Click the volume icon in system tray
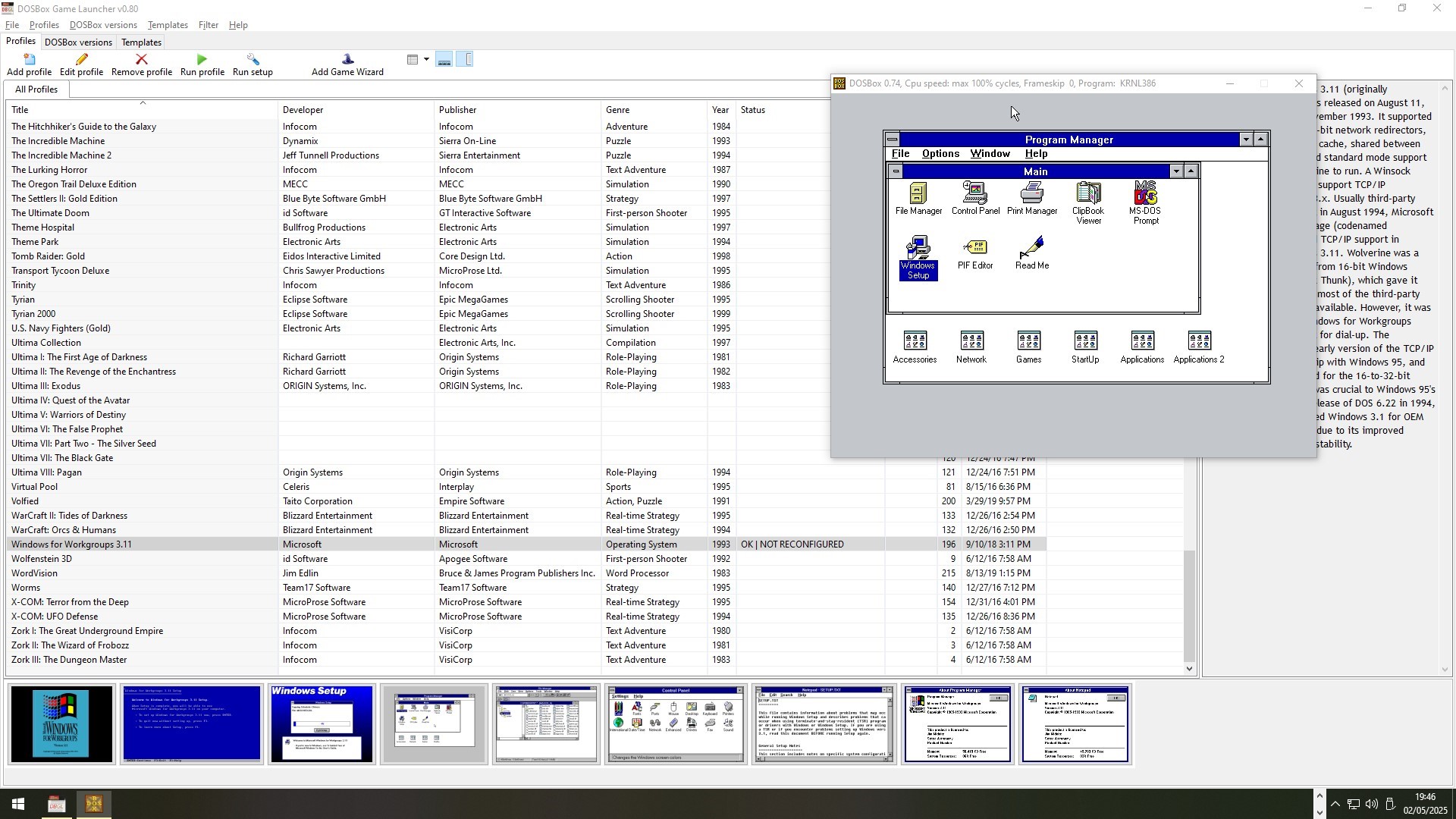1456x819 pixels. 1371,804
